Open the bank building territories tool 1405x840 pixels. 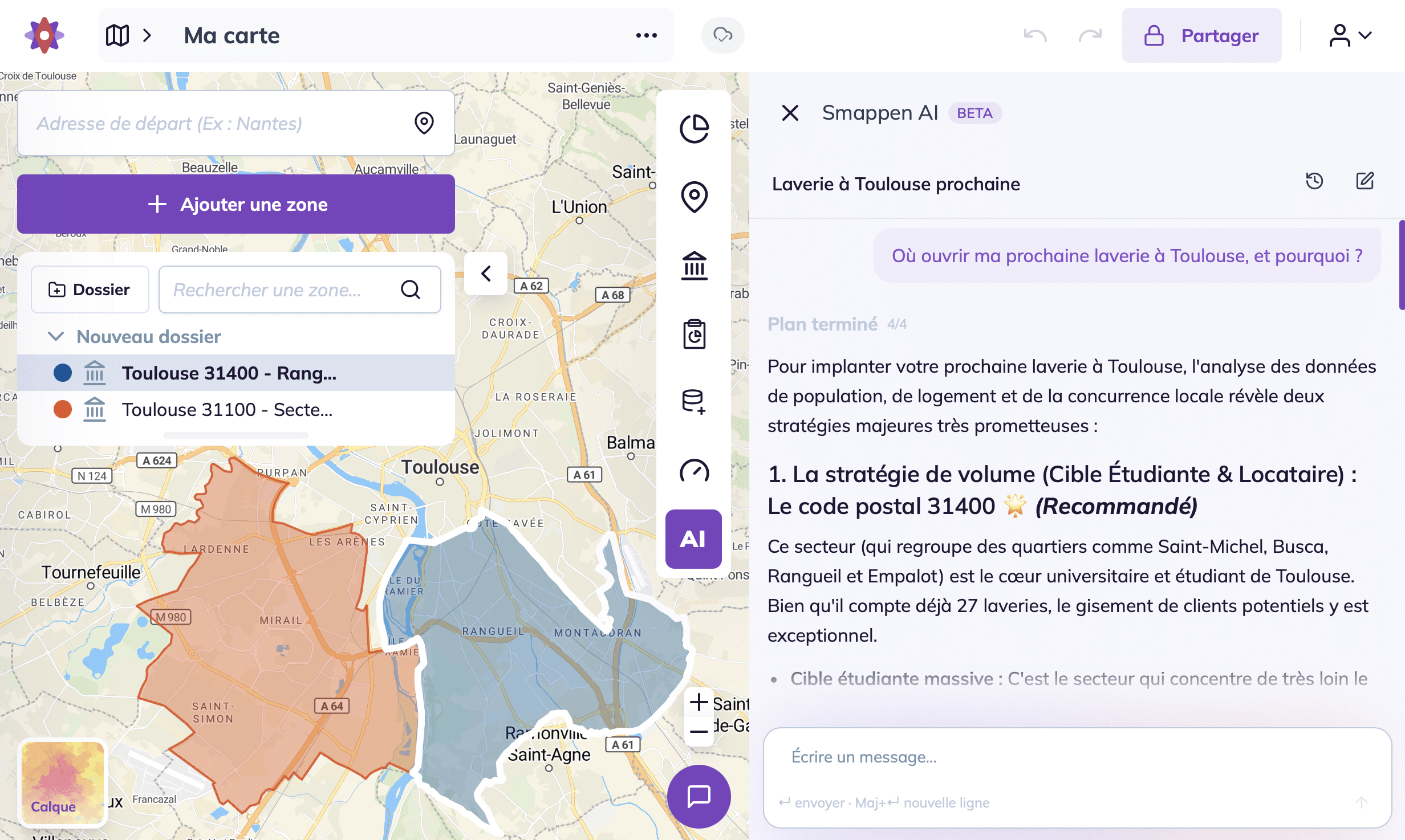tap(694, 266)
